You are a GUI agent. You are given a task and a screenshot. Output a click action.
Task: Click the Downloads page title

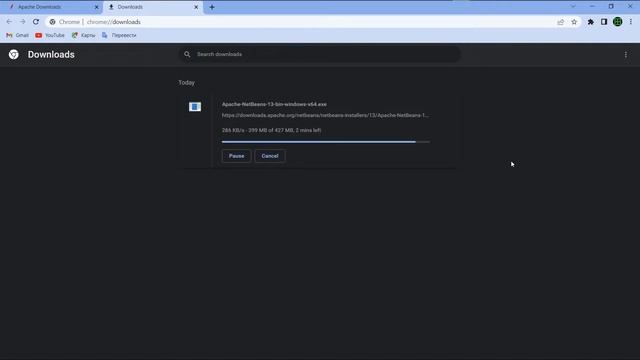pyautogui.click(x=51, y=54)
